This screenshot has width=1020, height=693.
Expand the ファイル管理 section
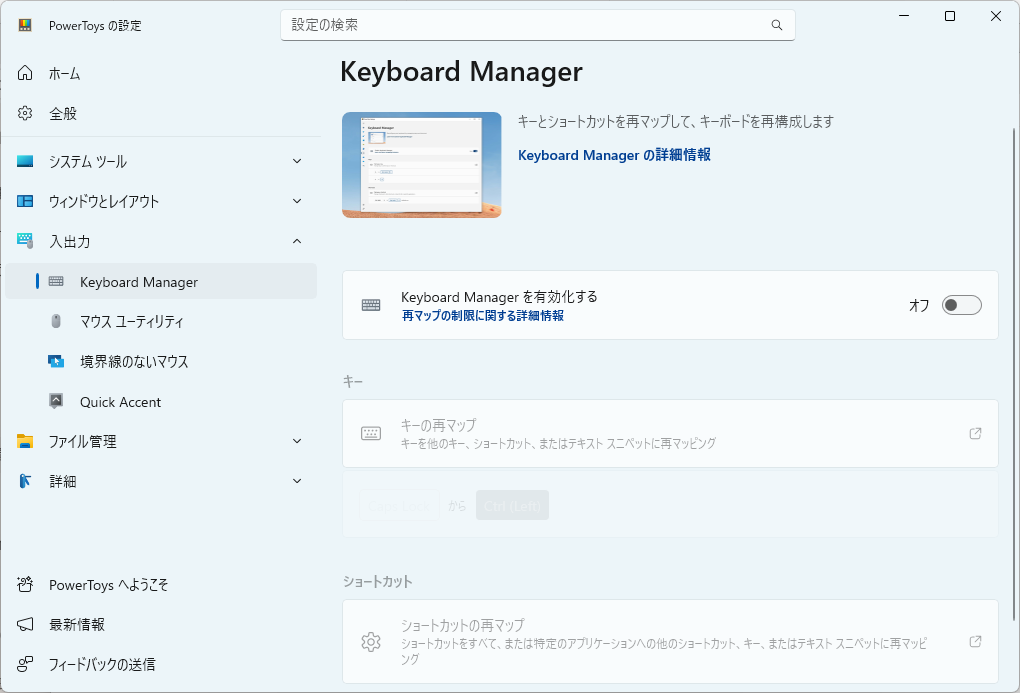tap(297, 441)
